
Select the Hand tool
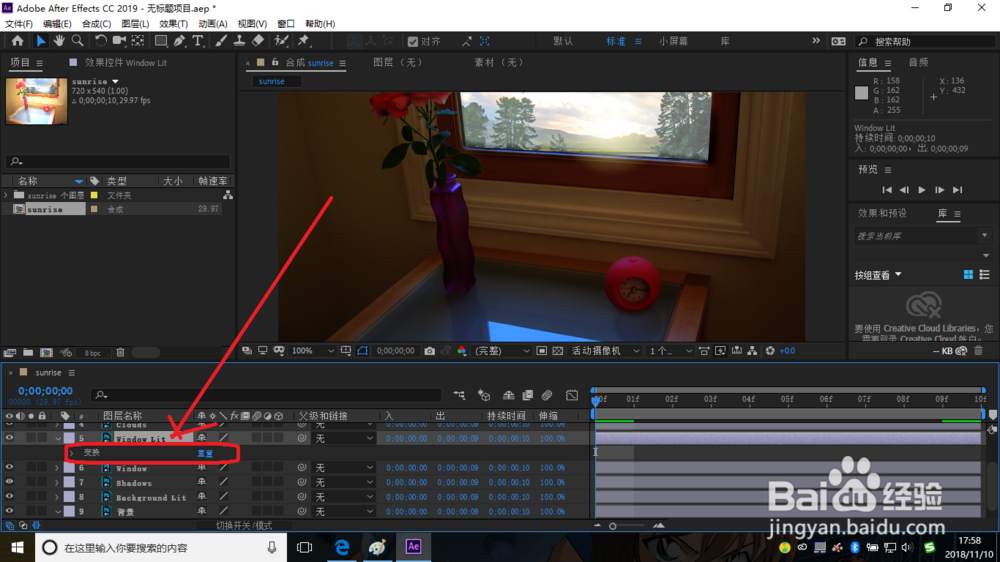[x=59, y=41]
